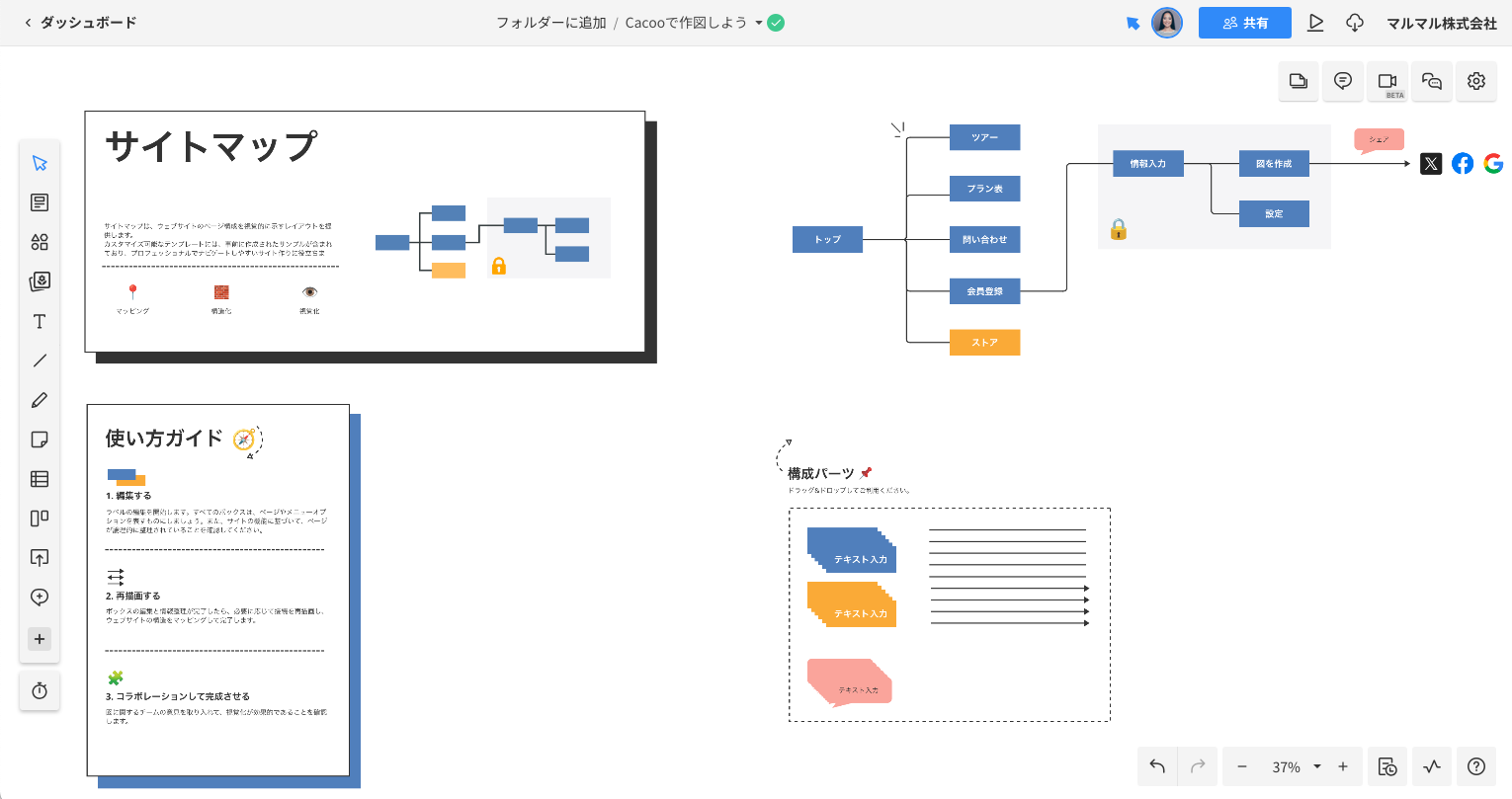
Task: Select the Line drawing tool
Action: (40, 360)
